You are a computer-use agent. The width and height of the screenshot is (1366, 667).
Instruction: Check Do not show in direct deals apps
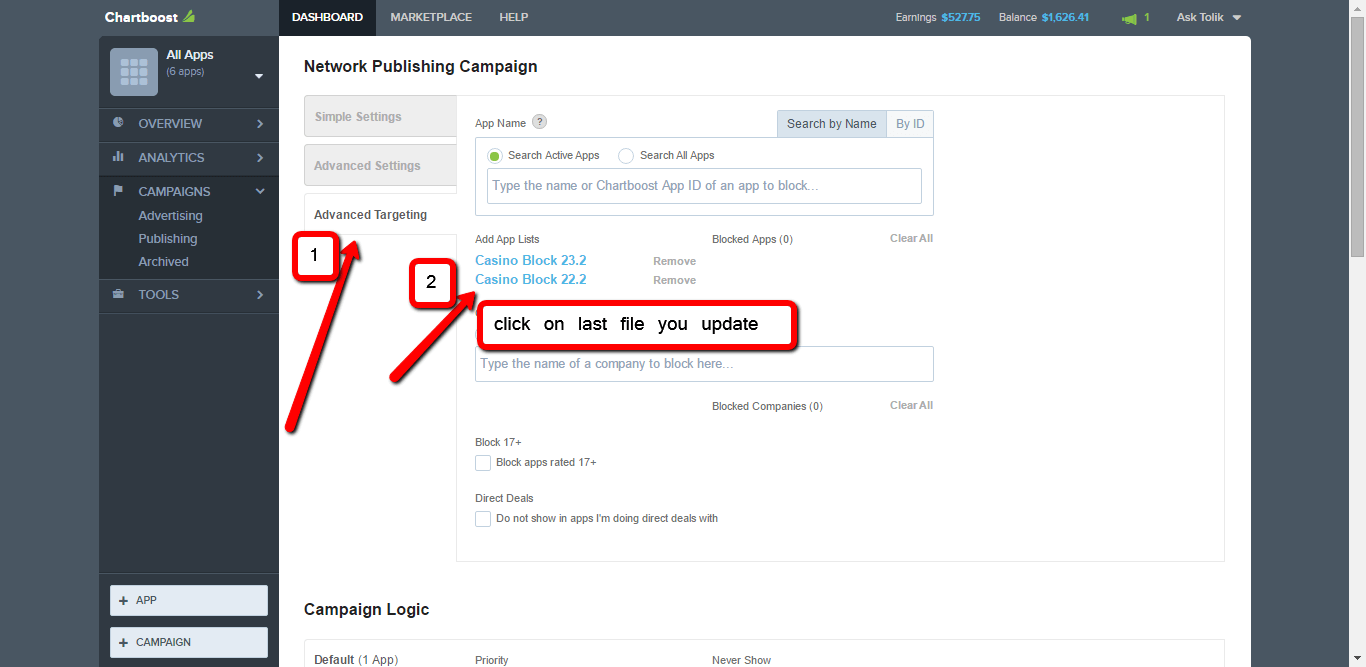pos(483,519)
